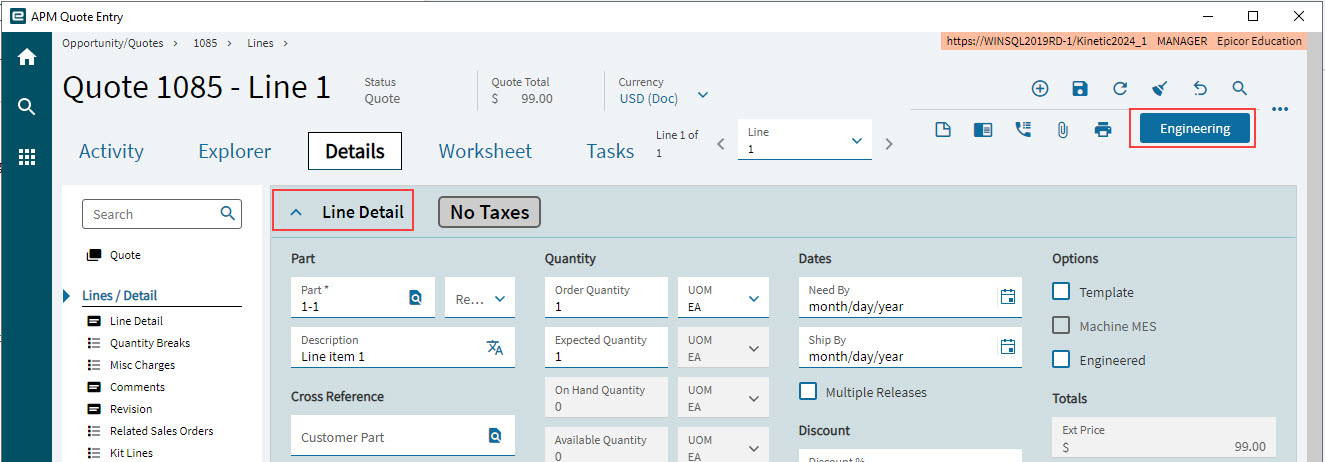This screenshot has width=1325, height=462.
Task: Search the navigation tree magnifier
Action: 227,213
